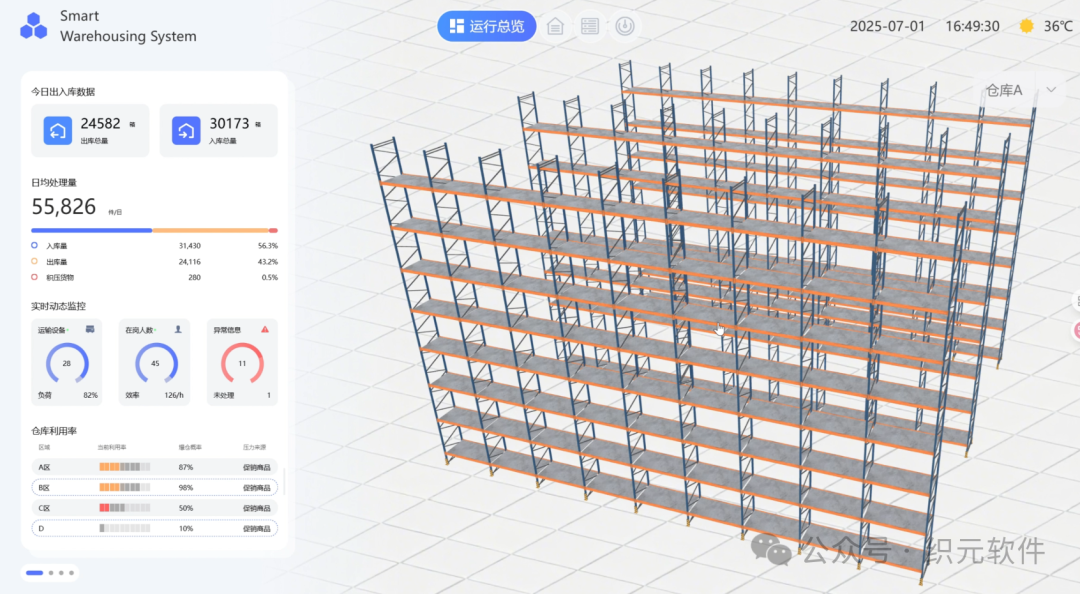Click the red circle marker for 积压货物

34,277
